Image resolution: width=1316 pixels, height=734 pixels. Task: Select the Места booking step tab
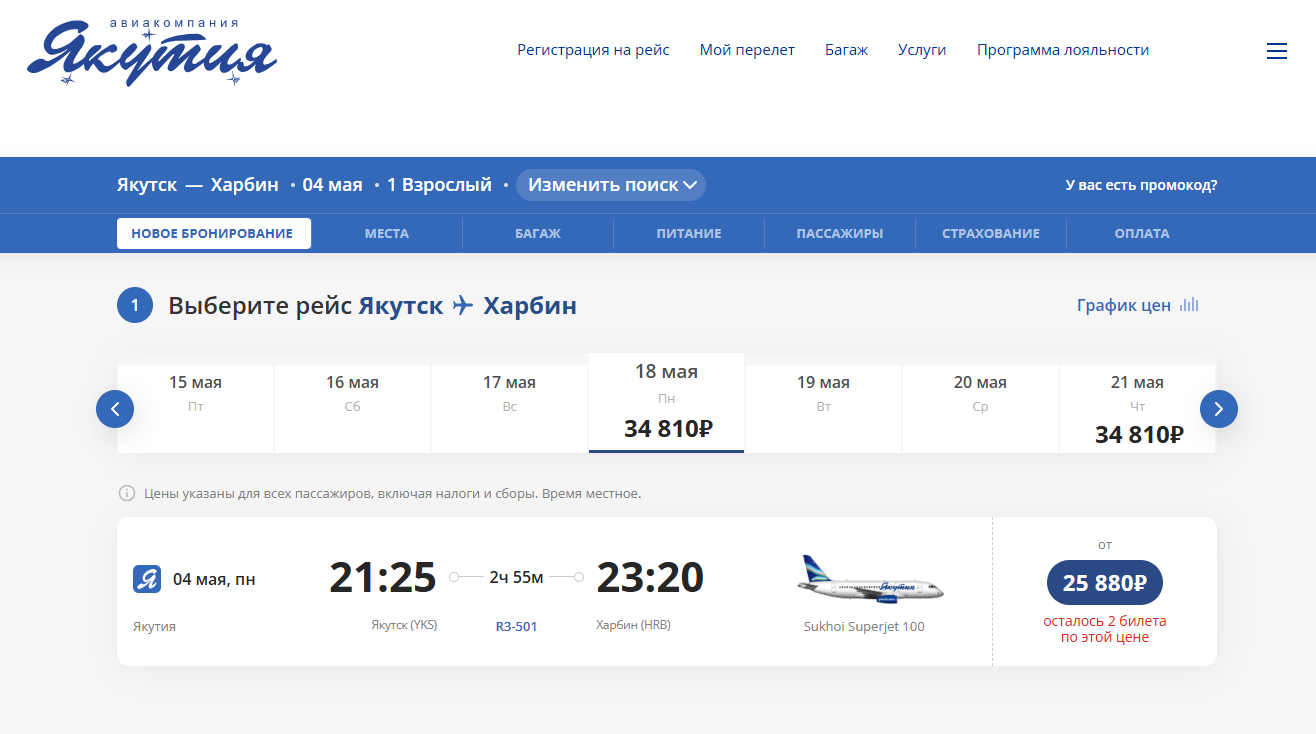click(386, 234)
